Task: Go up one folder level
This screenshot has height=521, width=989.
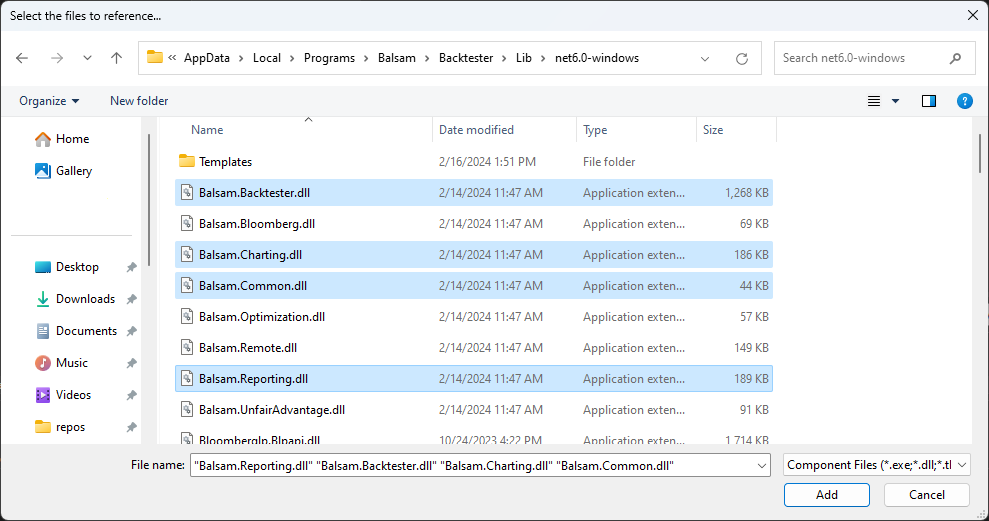Action: tap(116, 58)
